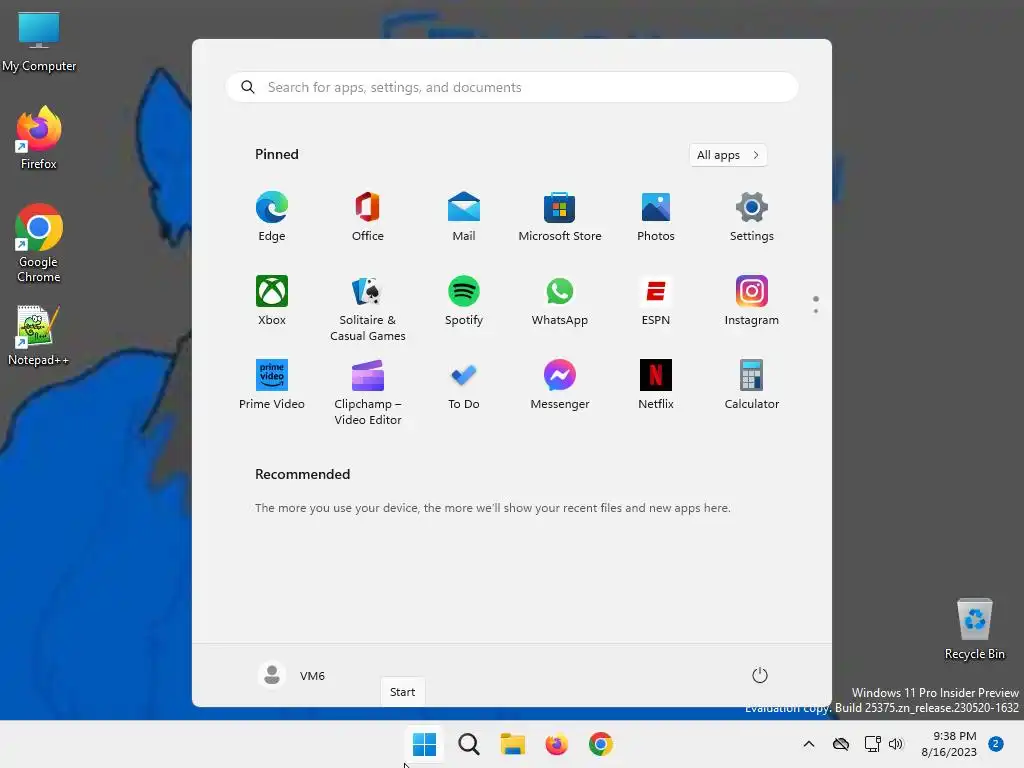
Task: Launch the ESPN app
Action: point(656,300)
